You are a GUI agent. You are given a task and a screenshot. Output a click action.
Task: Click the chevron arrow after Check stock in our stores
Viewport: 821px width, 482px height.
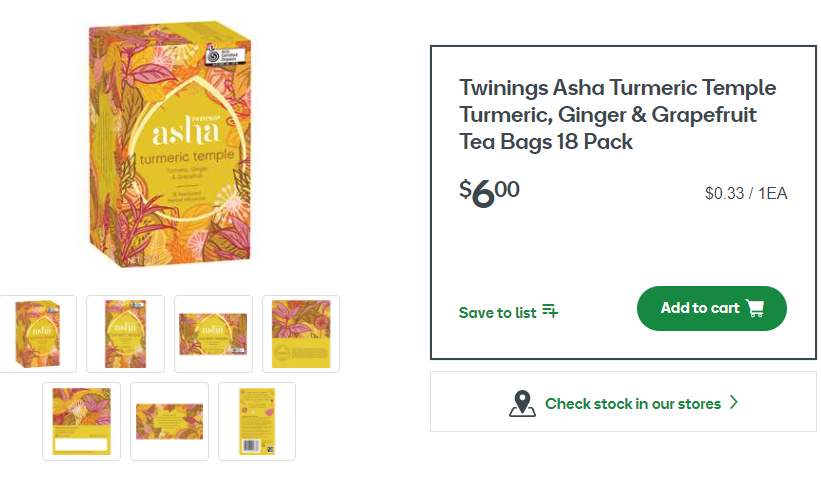(x=734, y=402)
